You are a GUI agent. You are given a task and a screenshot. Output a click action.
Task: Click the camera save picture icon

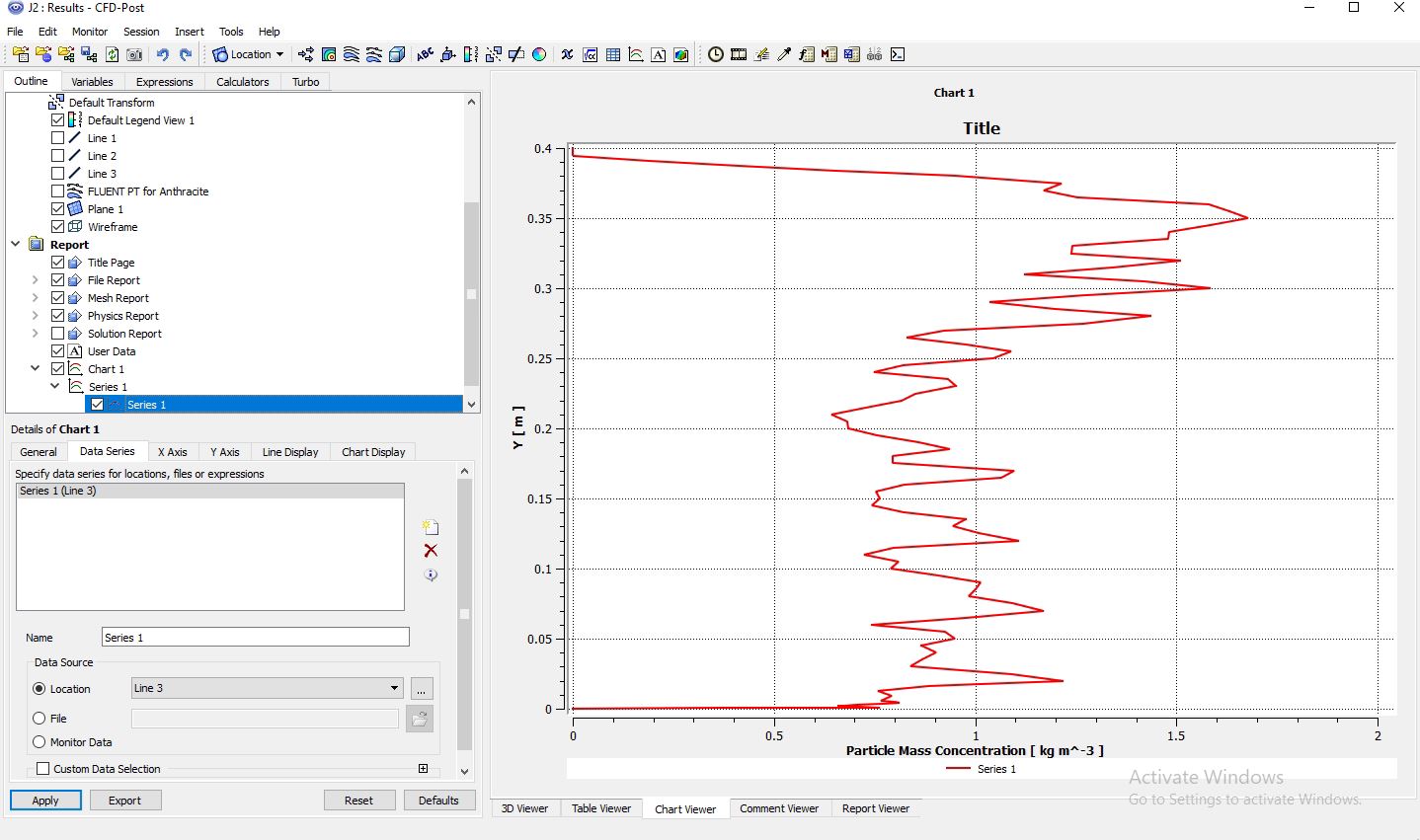(x=134, y=54)
